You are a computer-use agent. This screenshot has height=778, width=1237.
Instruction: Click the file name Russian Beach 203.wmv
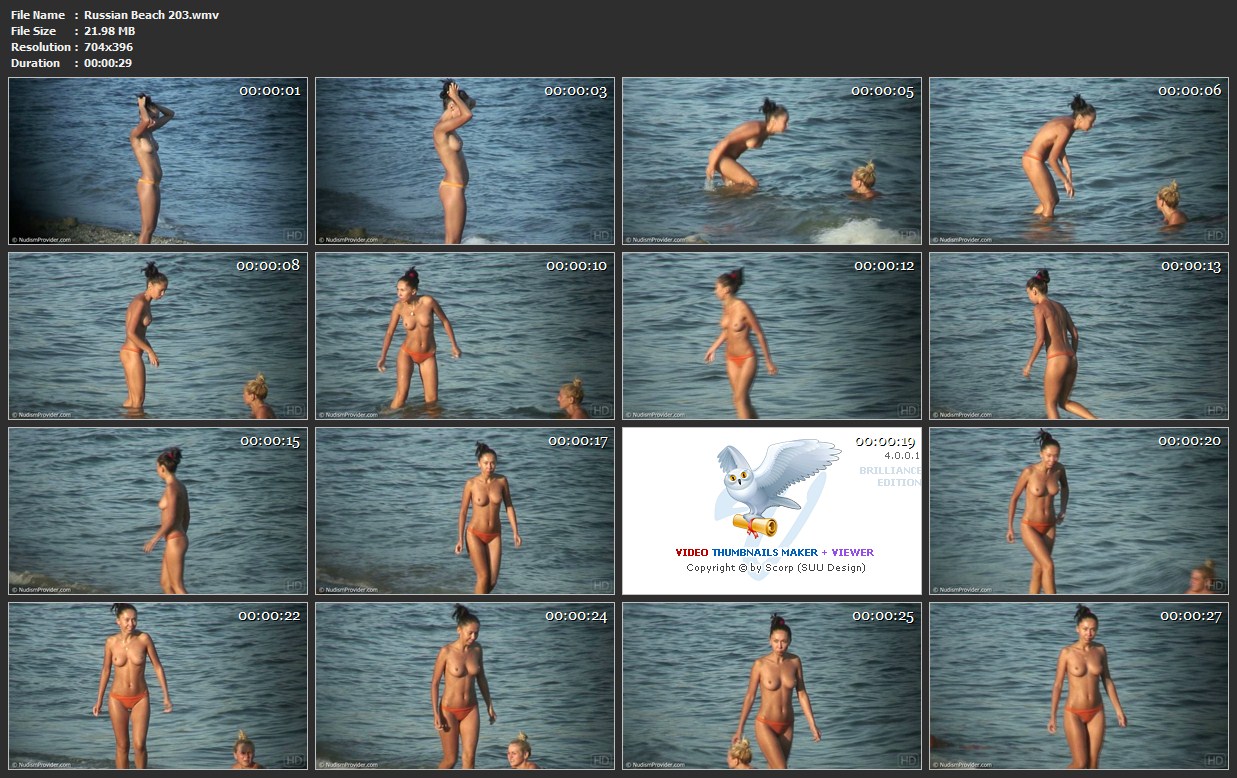pos(151,15)
